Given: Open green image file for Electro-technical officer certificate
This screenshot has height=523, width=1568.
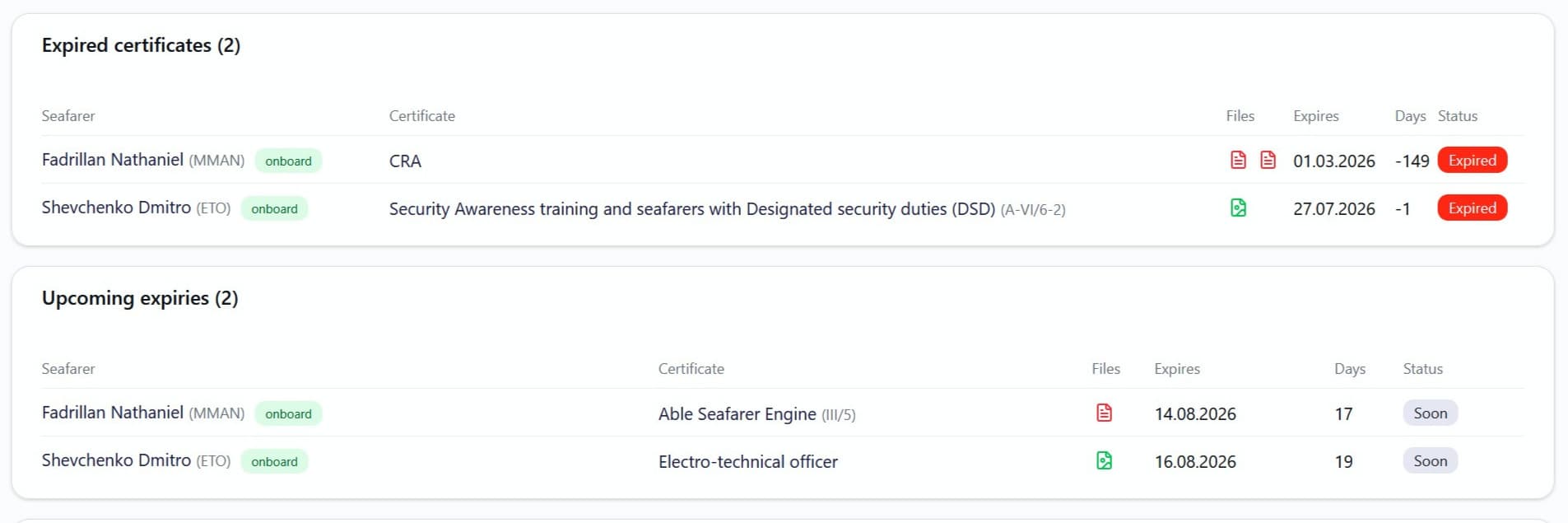Looking at the screenshot, I should pos(1104,460).
